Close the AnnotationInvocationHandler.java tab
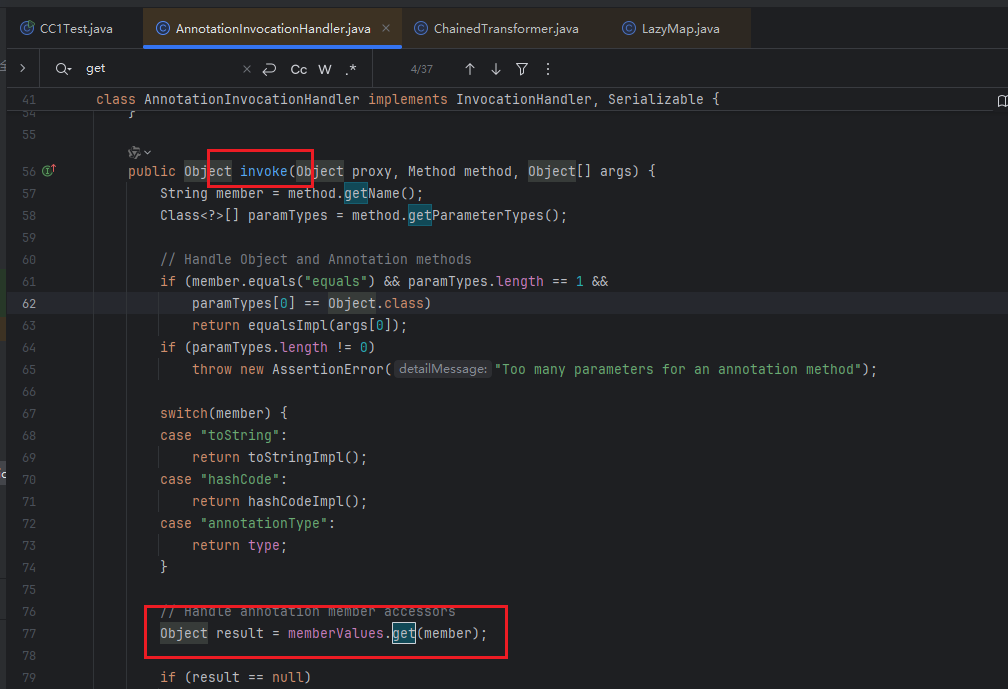Image resolution: width=1008 pixels, height=689 pixels. 386,29
